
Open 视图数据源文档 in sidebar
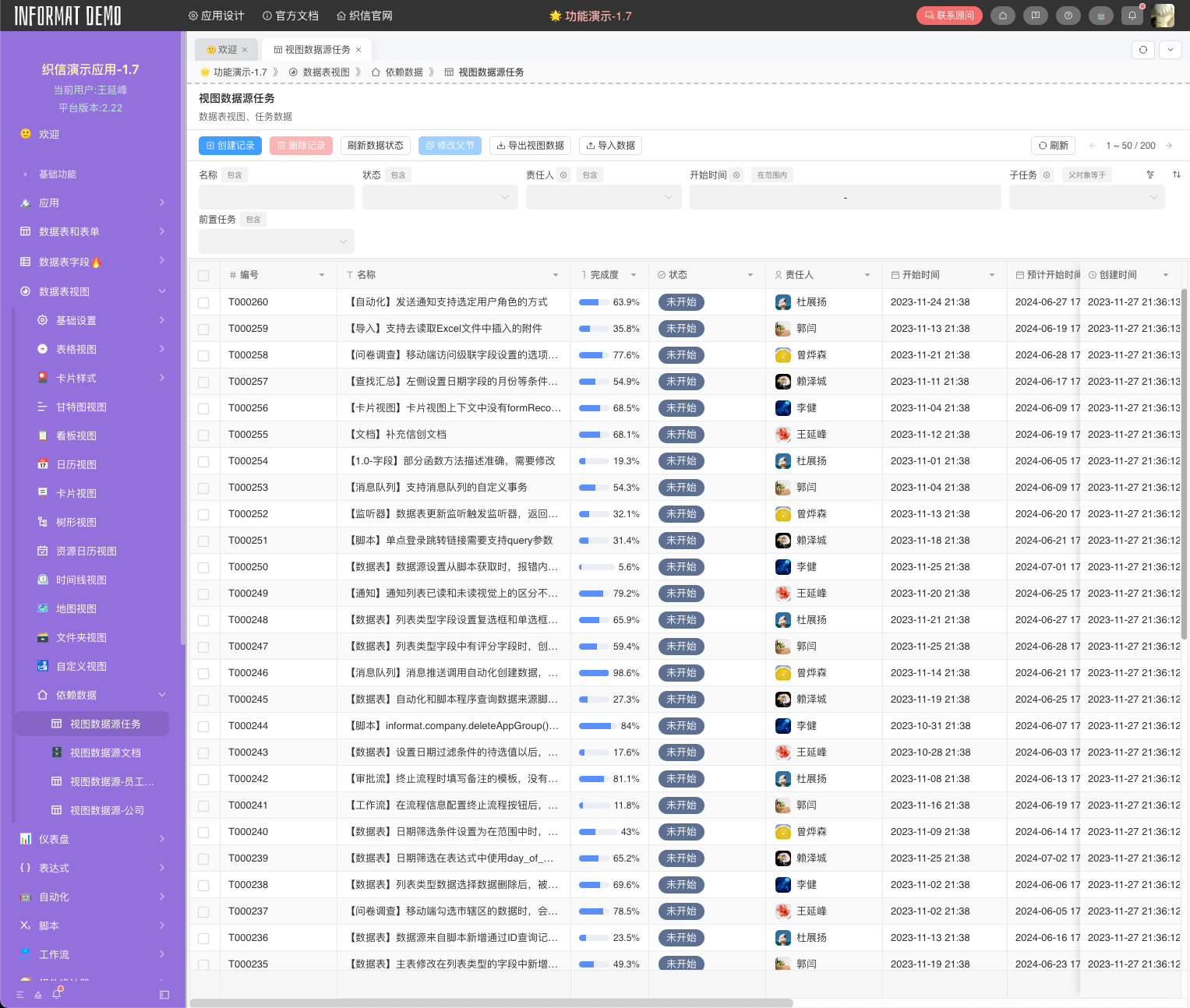tap(105, 752)
